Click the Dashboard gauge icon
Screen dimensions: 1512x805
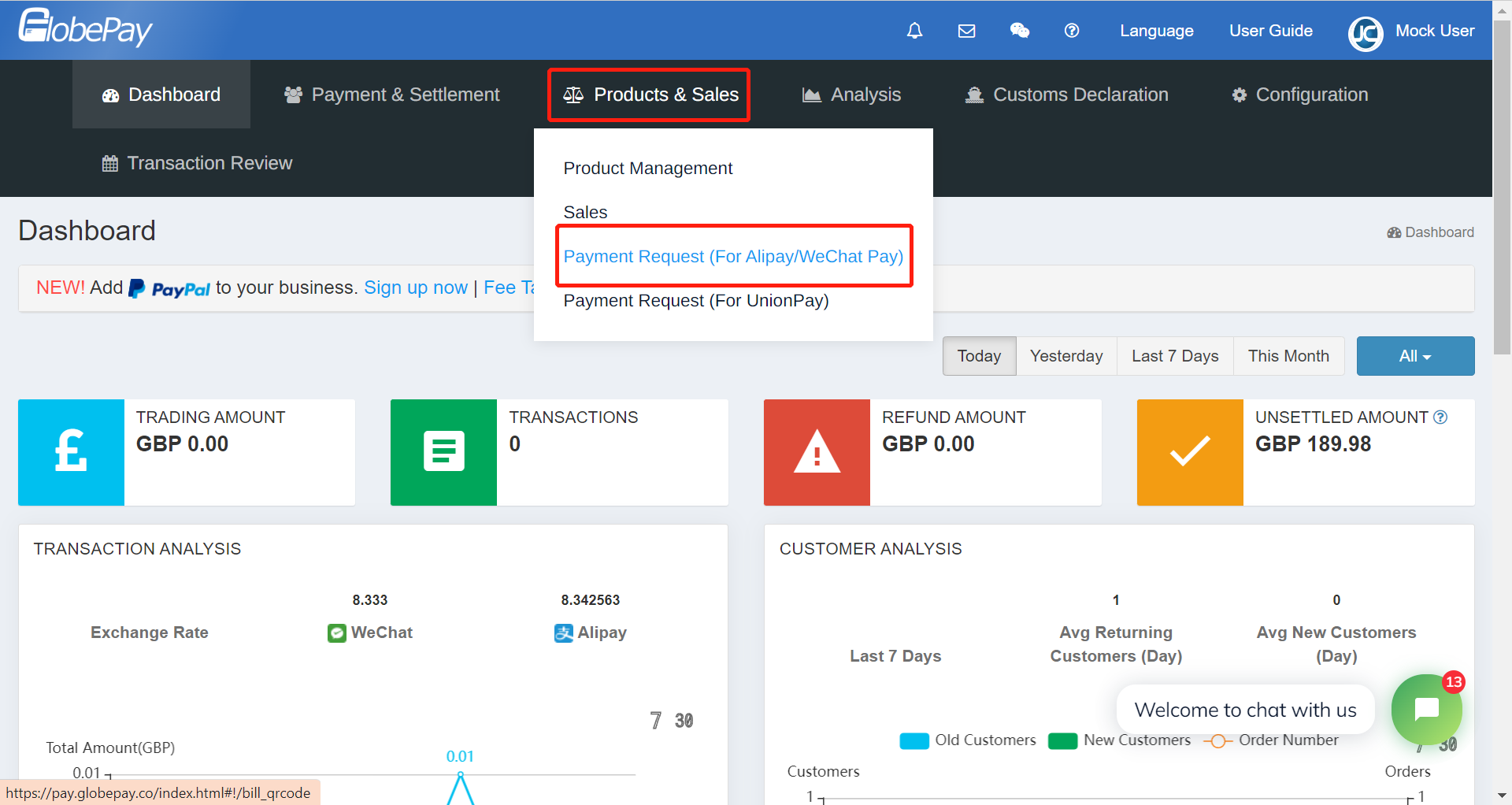coord(110,95)
